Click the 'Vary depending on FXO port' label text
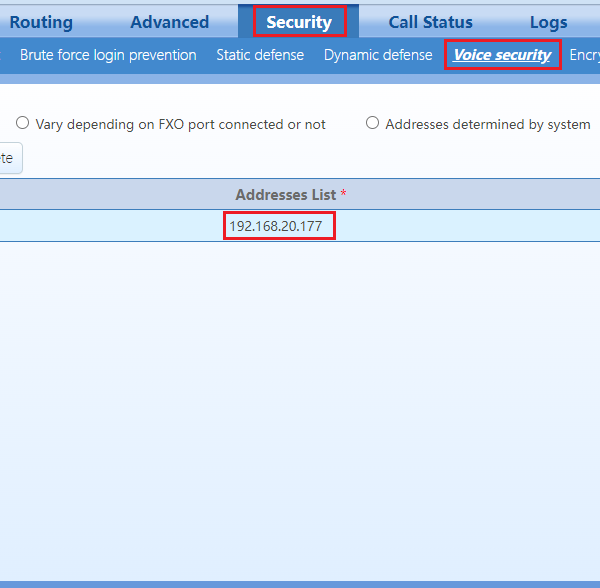The height and width of the screenshot is (588, 600). (x=180, y=125)
